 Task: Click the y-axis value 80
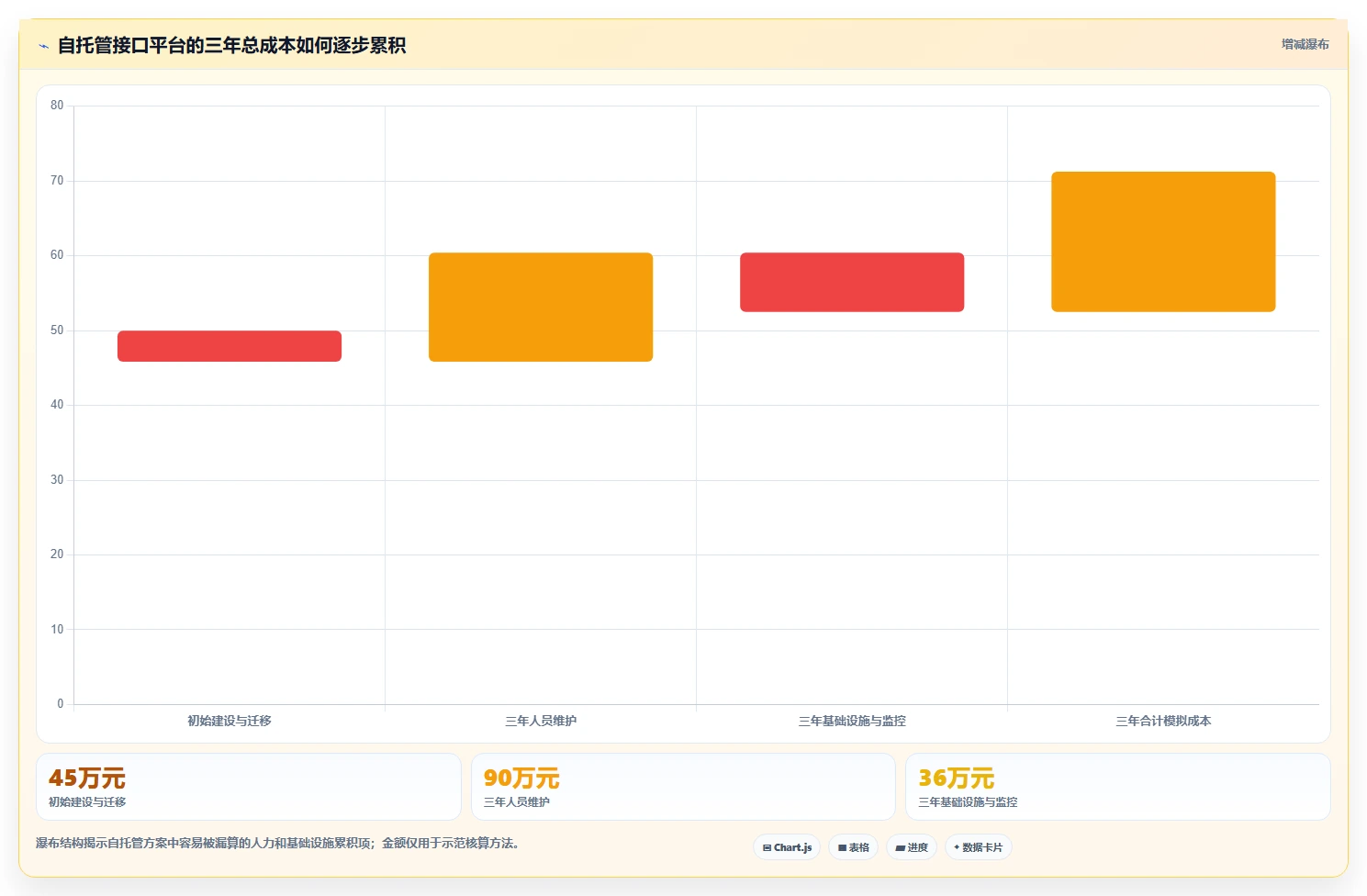pos(57,106)
